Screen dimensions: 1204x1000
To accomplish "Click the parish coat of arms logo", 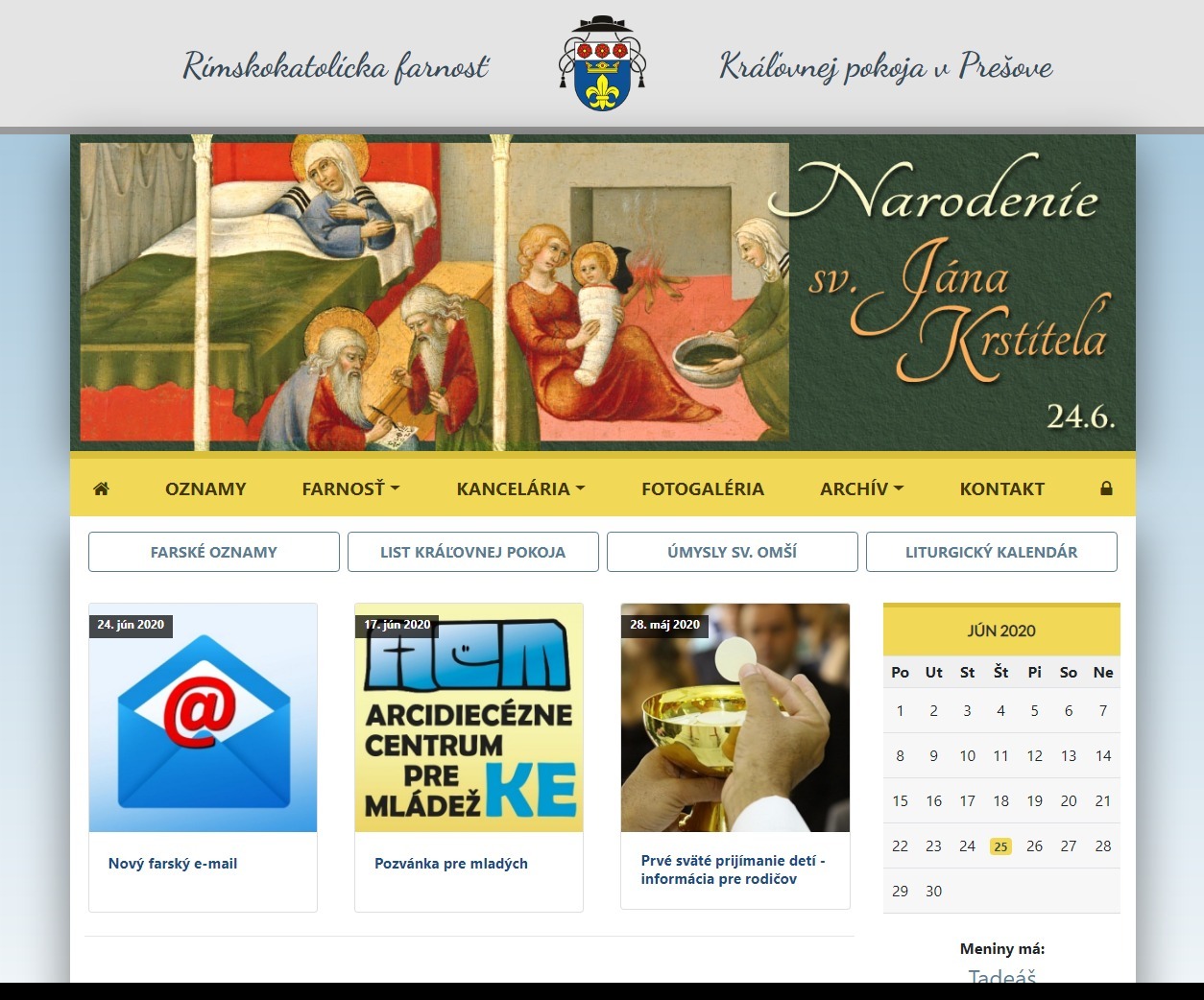I will pos(602,63).
